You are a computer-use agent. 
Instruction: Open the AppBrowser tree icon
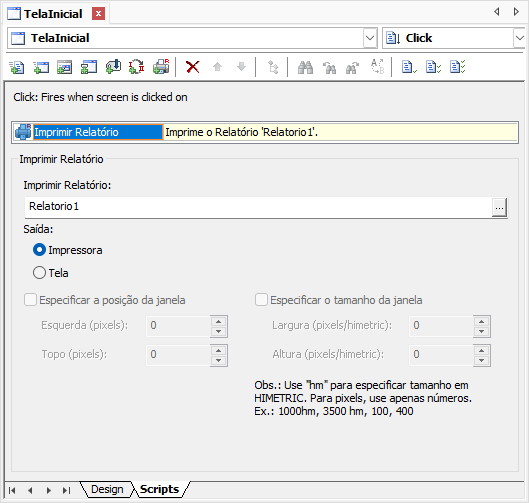tap(273, 67)
